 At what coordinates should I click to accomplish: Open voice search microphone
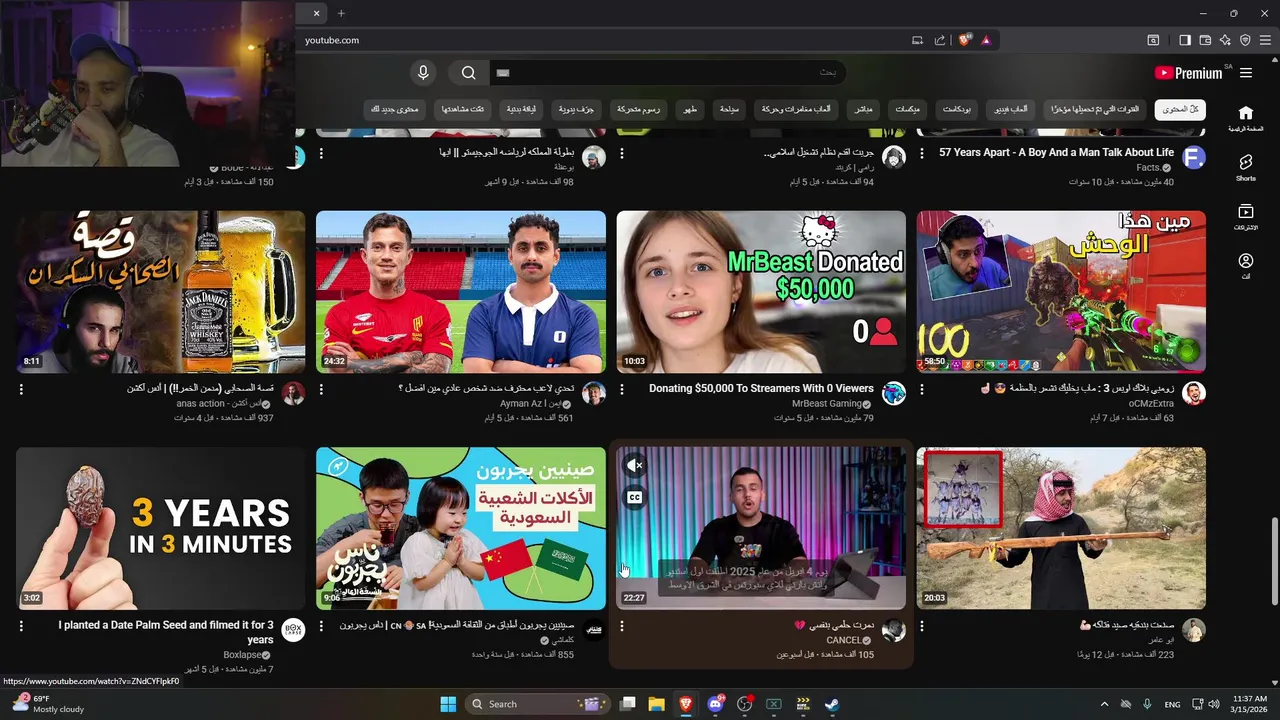423,73
